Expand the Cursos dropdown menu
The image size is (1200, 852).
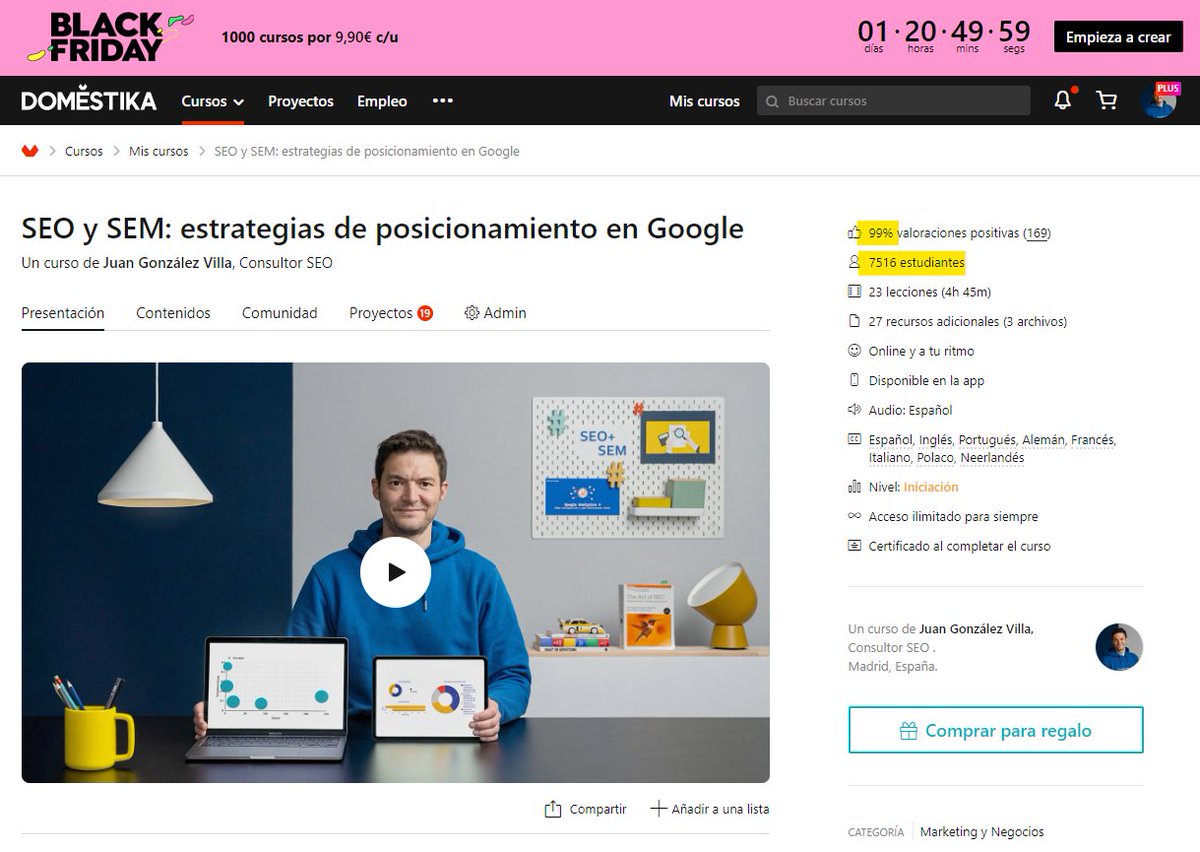point(212,101)
